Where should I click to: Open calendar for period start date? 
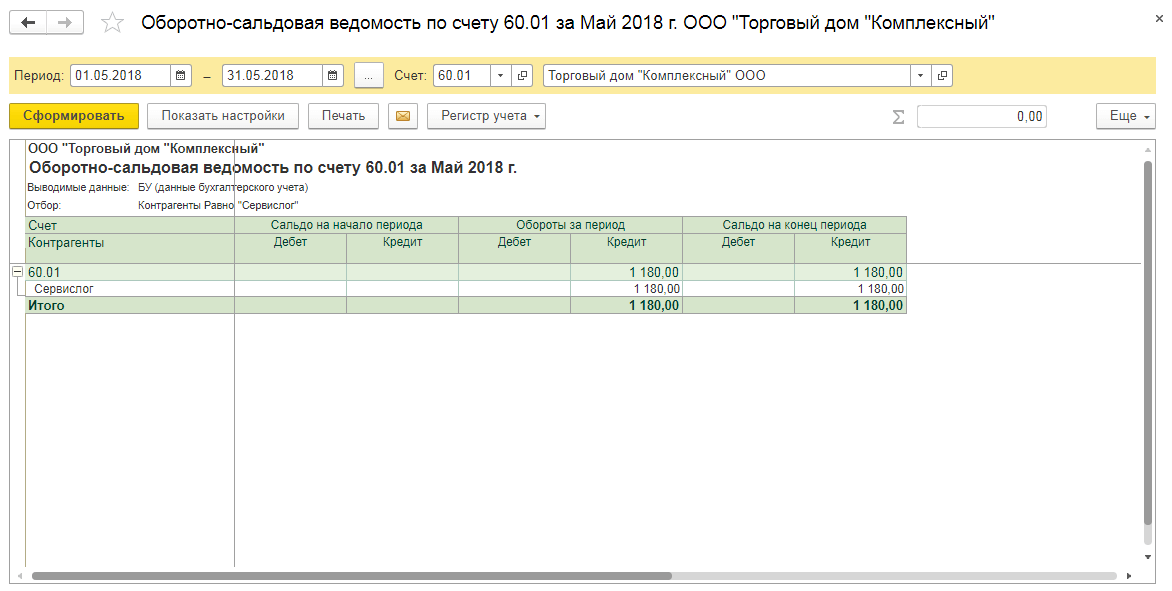[181, 76]
